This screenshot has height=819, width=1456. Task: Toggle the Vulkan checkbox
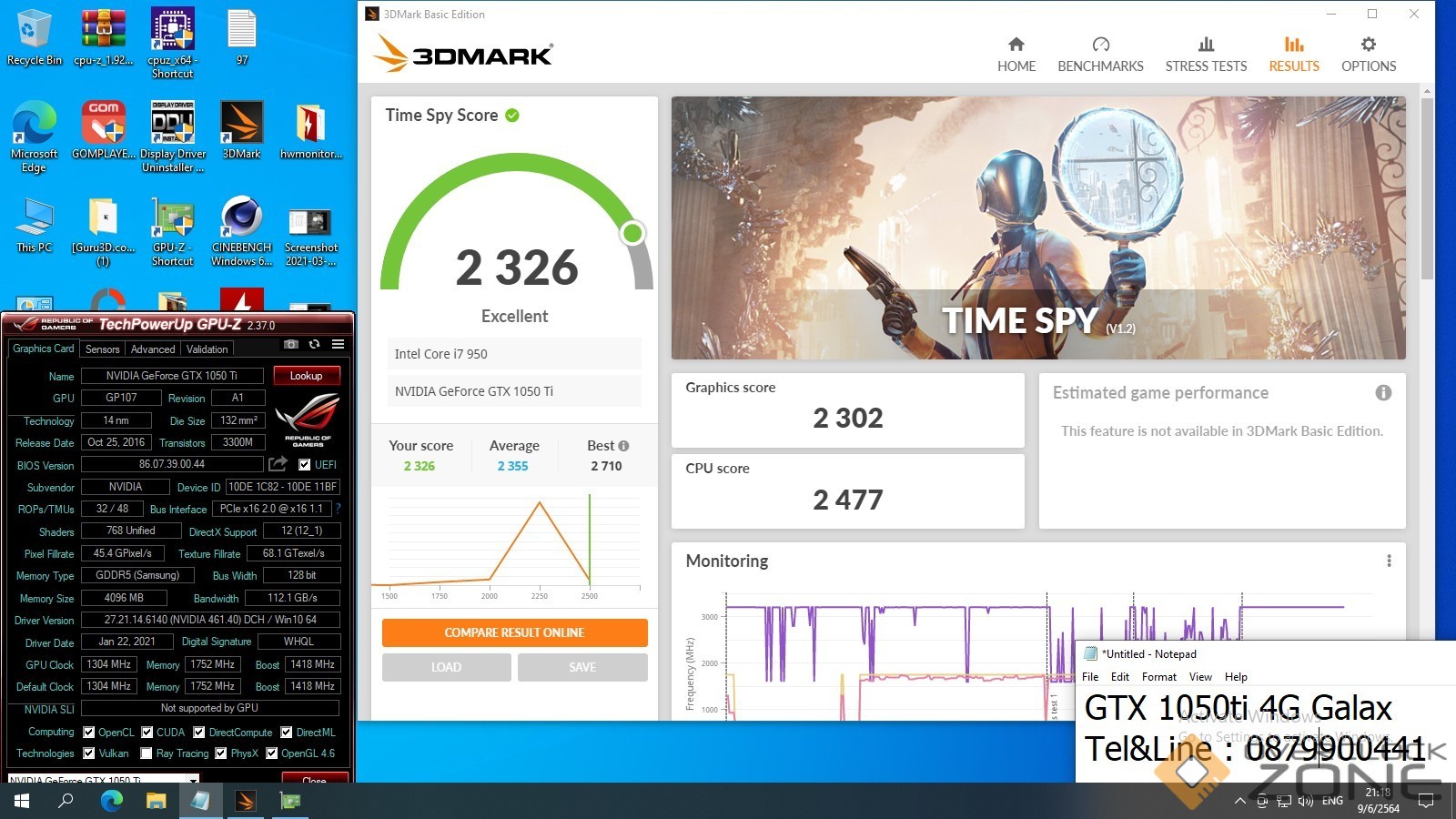point(88,753)
